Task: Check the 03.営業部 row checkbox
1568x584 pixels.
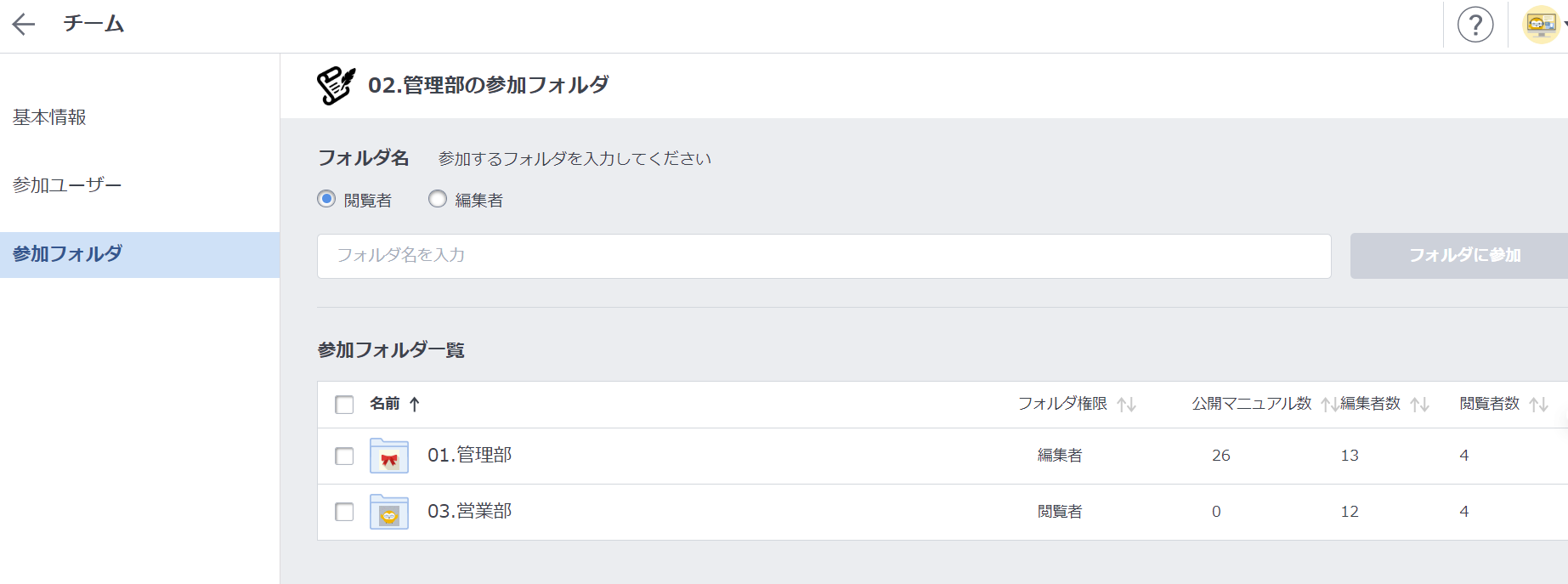Action: tap(344, 512)
